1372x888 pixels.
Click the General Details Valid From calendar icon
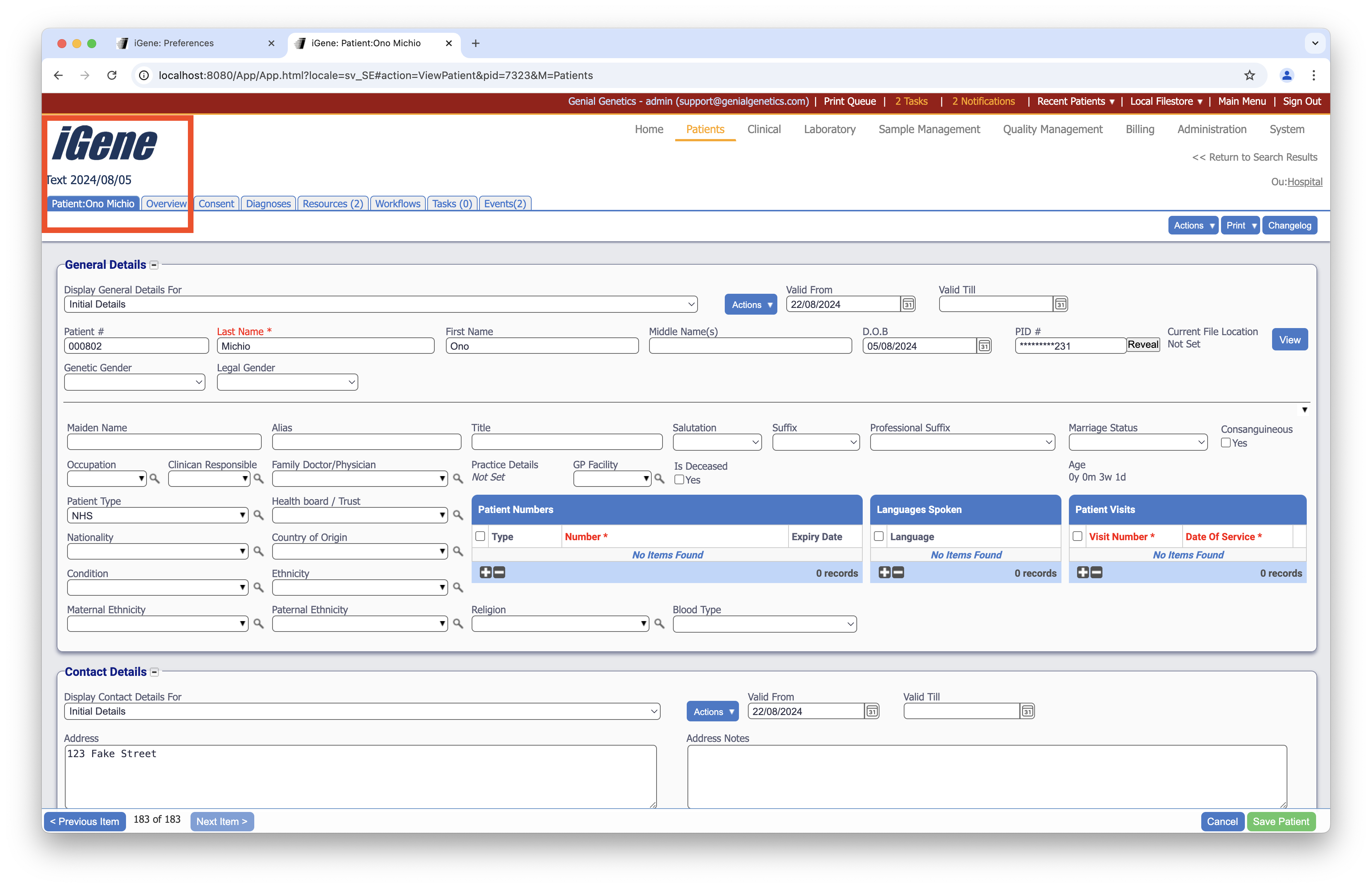(908, 304)
